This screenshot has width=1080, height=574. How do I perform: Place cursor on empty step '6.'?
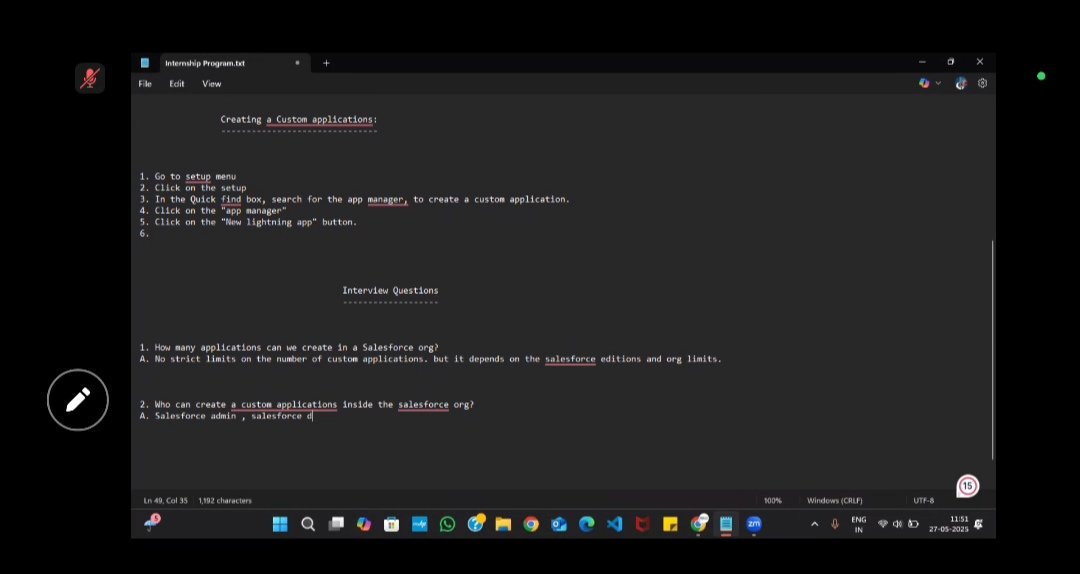144,233
